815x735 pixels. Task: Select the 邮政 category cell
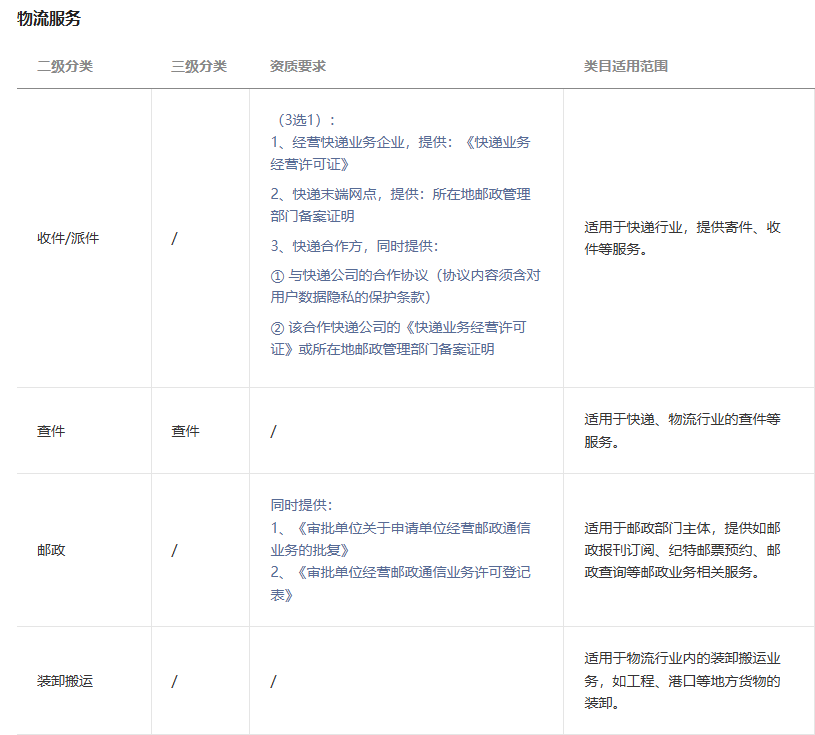(x=51, y=550)
